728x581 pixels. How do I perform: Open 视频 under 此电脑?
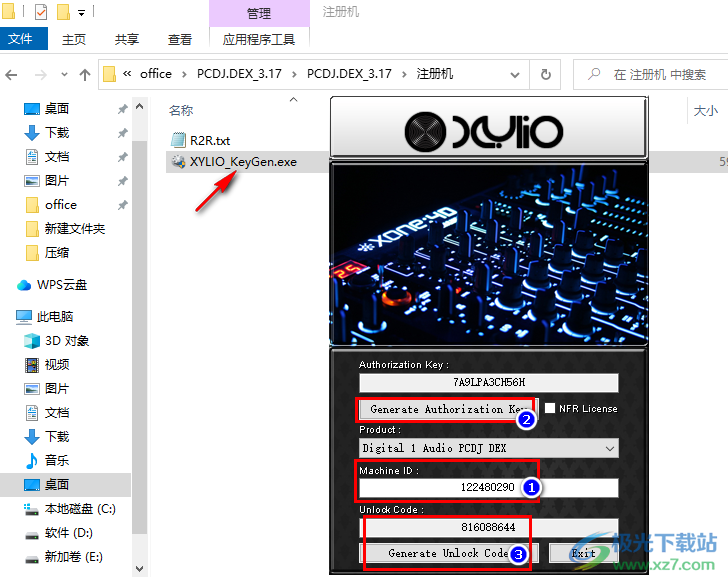(57, 365)
